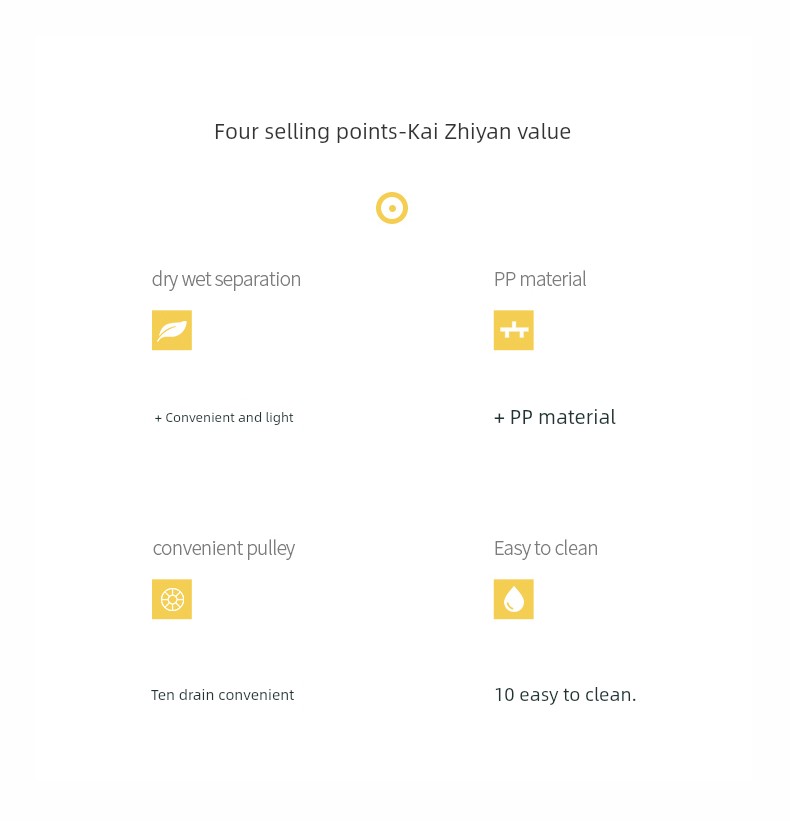Click 'Ten drain convenient' caption
The image size is (790, 821).
[222, 695]
